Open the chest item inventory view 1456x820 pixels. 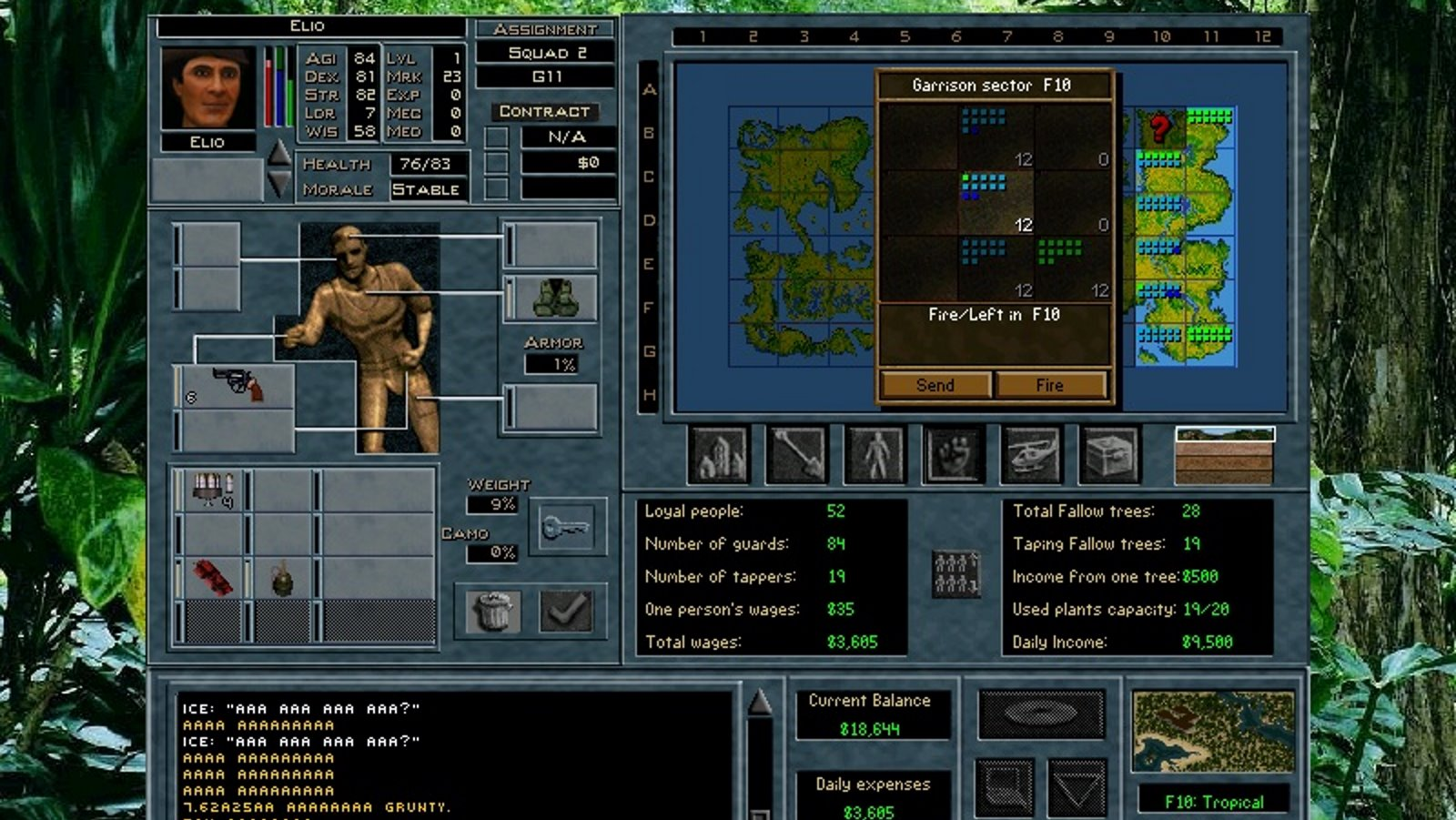[x=1110, y=453]
